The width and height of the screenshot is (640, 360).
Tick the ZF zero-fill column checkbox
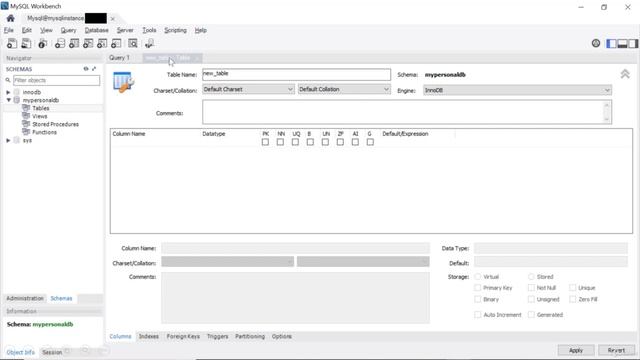(x=340, y=142)
